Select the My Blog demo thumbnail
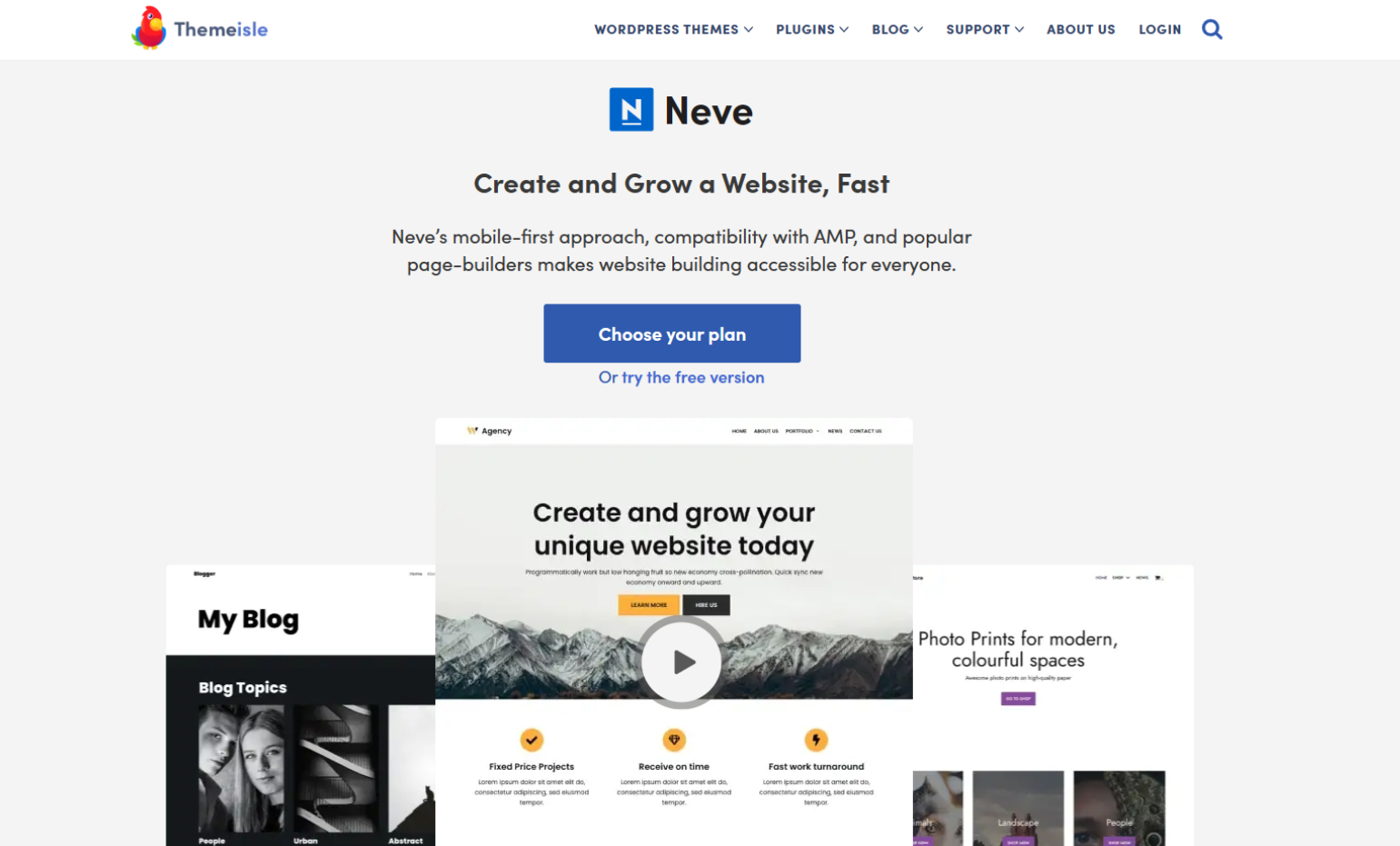 coord(301,705)
